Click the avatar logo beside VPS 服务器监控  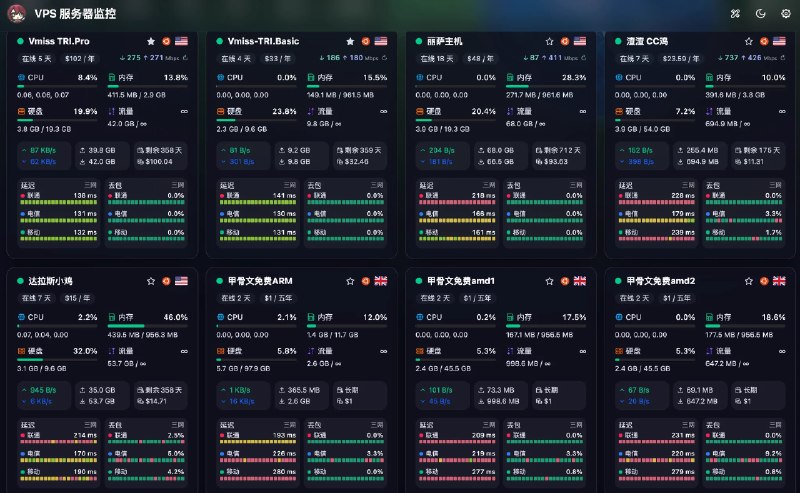point(17,14)
